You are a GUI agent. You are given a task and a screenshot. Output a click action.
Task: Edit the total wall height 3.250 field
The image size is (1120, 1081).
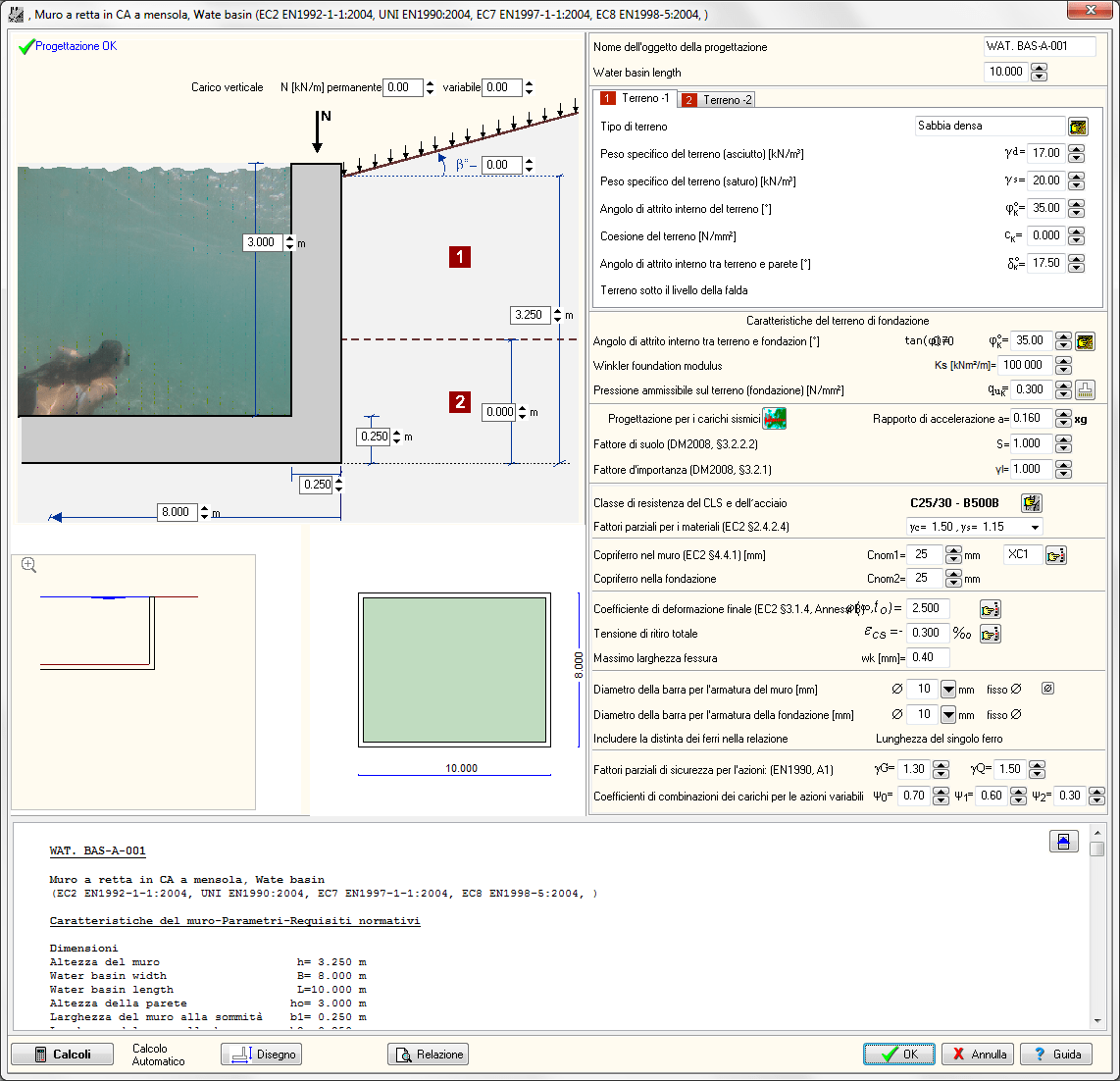[x=531, y=315]
